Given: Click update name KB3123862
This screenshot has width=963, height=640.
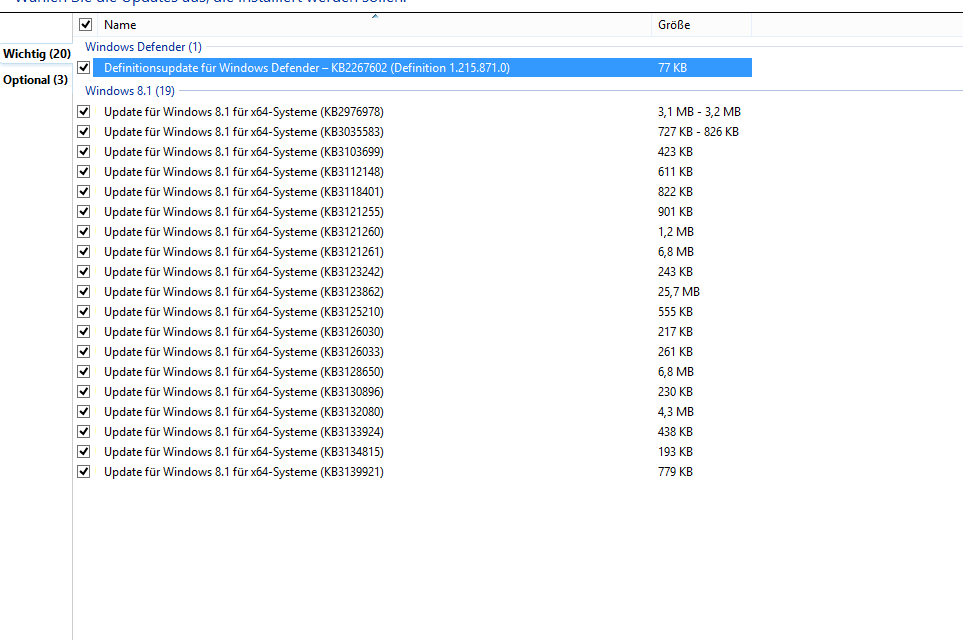Looking at the screenshot, I should point(244,291).
